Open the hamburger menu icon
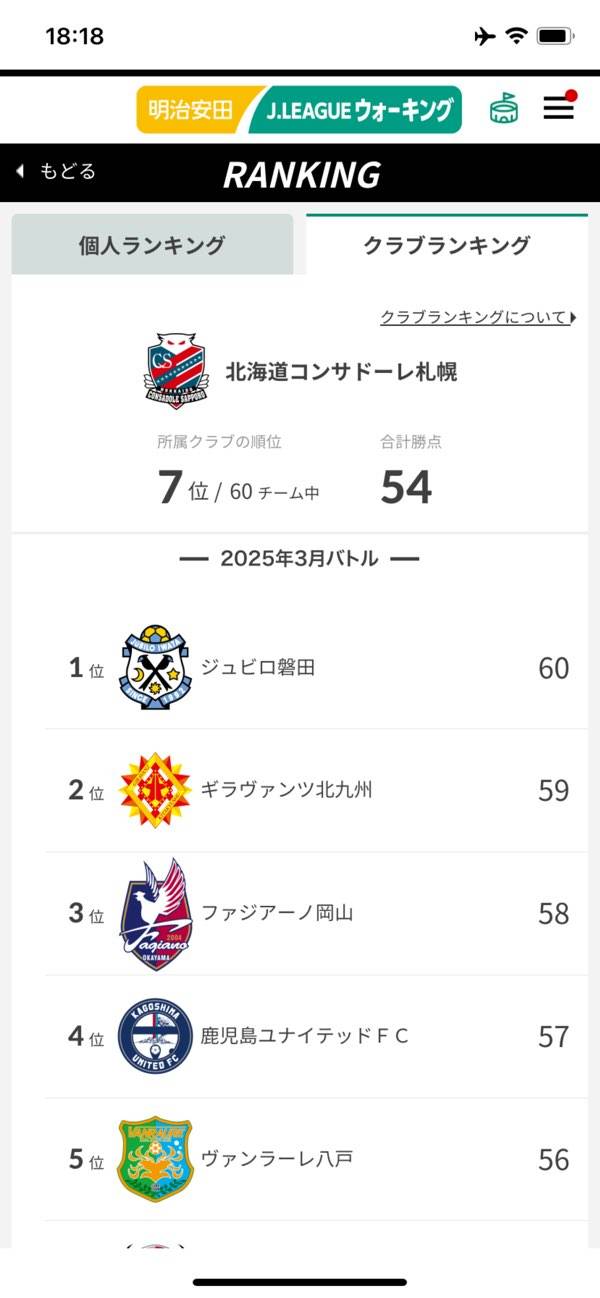This screenshot has height=1298, width=600. click(558, 109)
